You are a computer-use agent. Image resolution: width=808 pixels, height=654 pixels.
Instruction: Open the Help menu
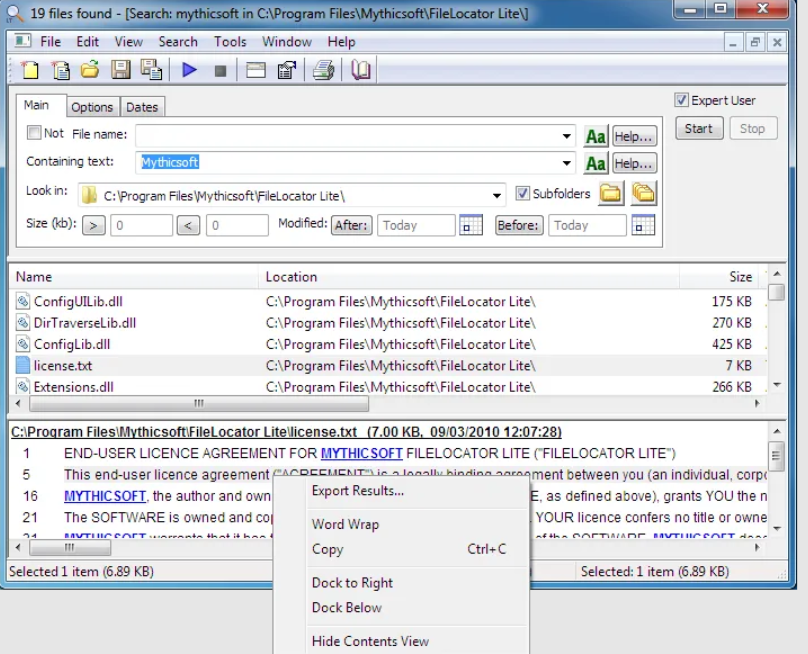342,42
